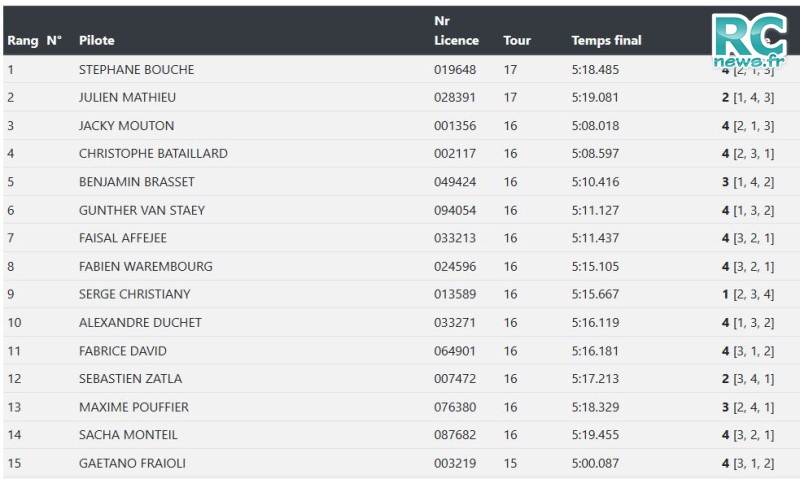Click licence number 049424
Image resolution: width=800 pixels, height=479 pixels.
(455, 182)
